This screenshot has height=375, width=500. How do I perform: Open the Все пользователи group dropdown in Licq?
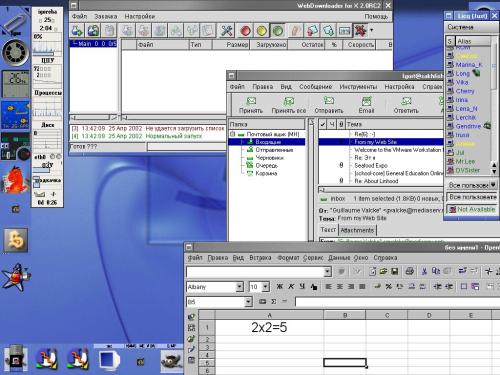(471, 185)
